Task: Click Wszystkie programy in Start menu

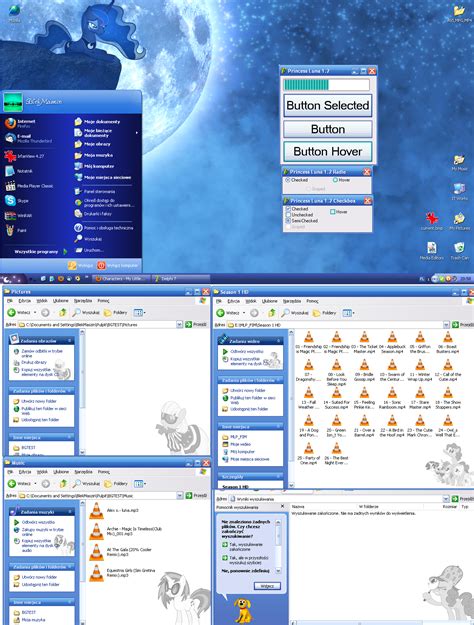Action: click(x=36, y=252)
